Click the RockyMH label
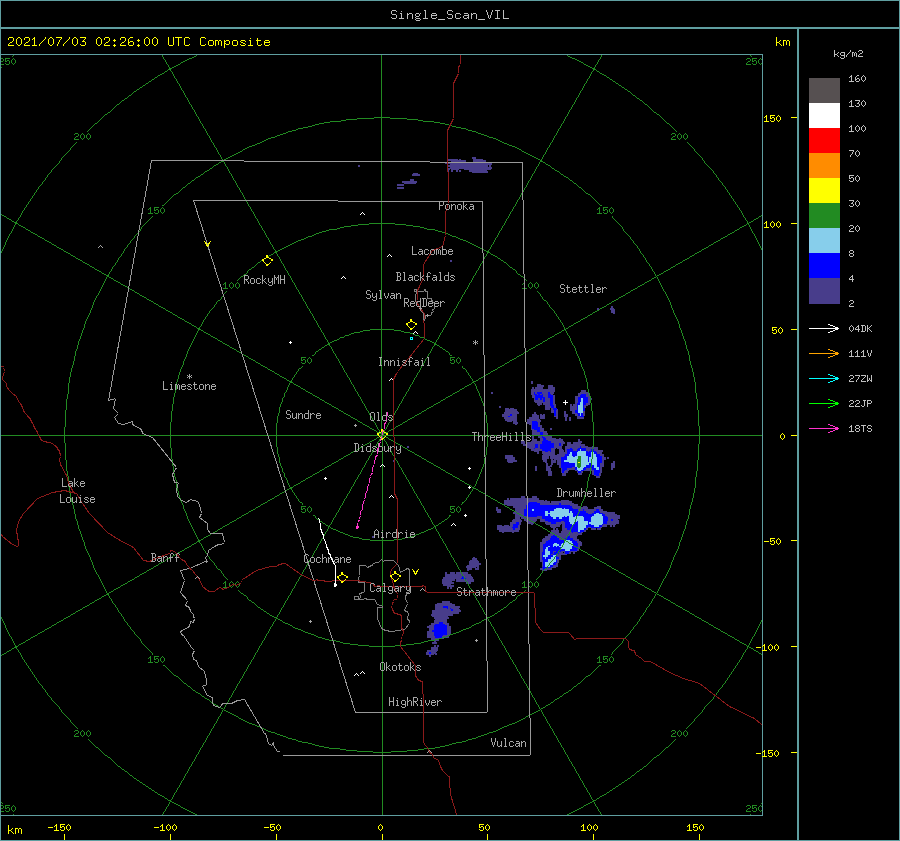This screenshot has height=841, width=900. coord(264,280)
